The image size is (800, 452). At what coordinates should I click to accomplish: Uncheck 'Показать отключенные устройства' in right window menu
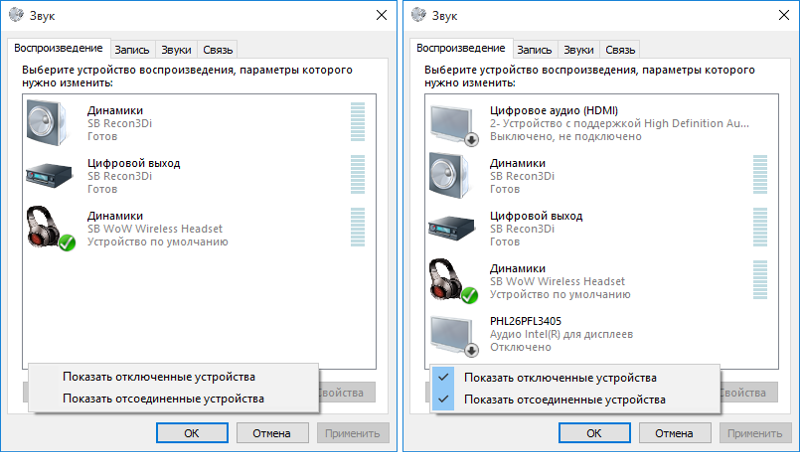[x=576, y=378]
